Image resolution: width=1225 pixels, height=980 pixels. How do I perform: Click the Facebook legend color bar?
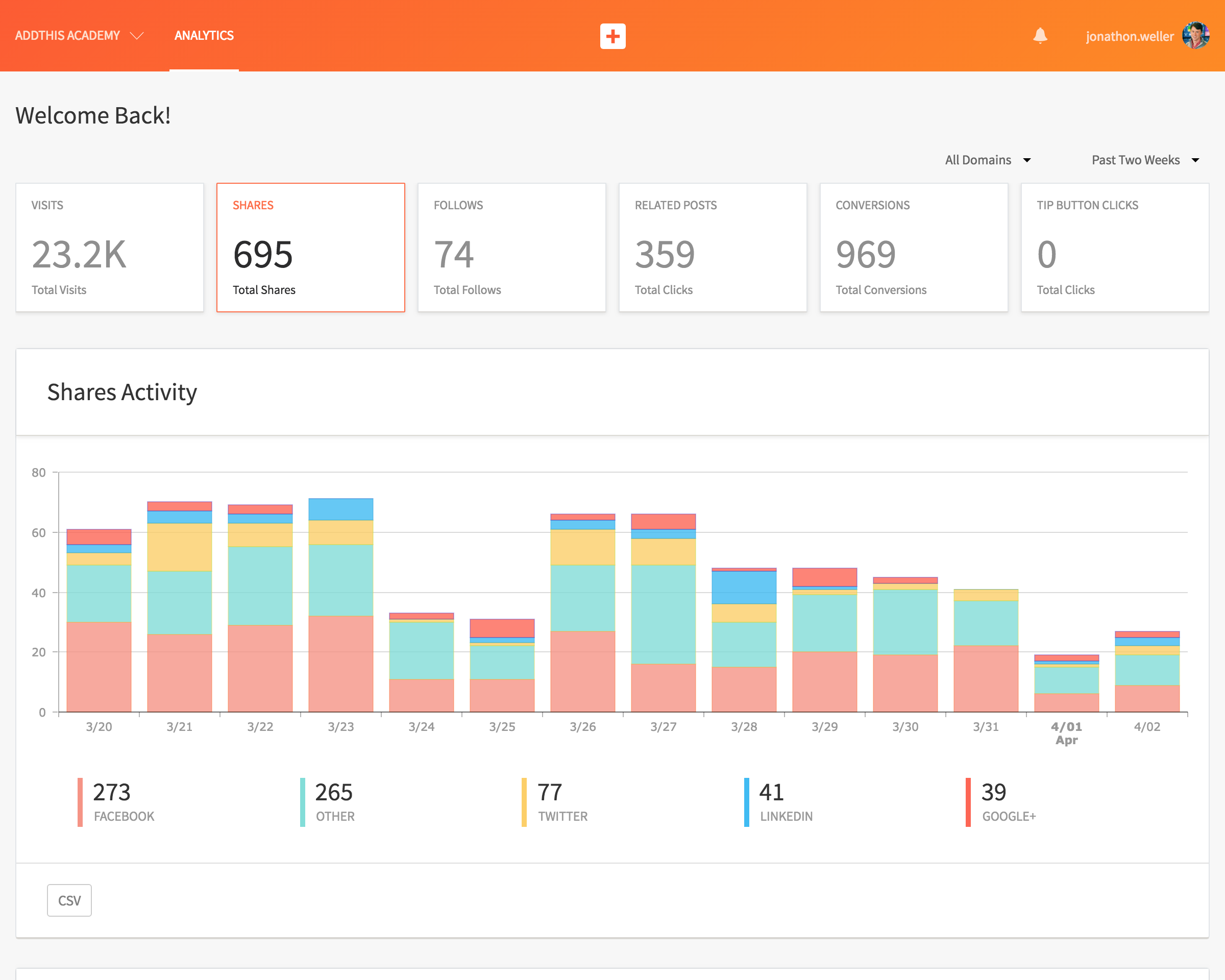pyautogui.click(x=80, y=802)
